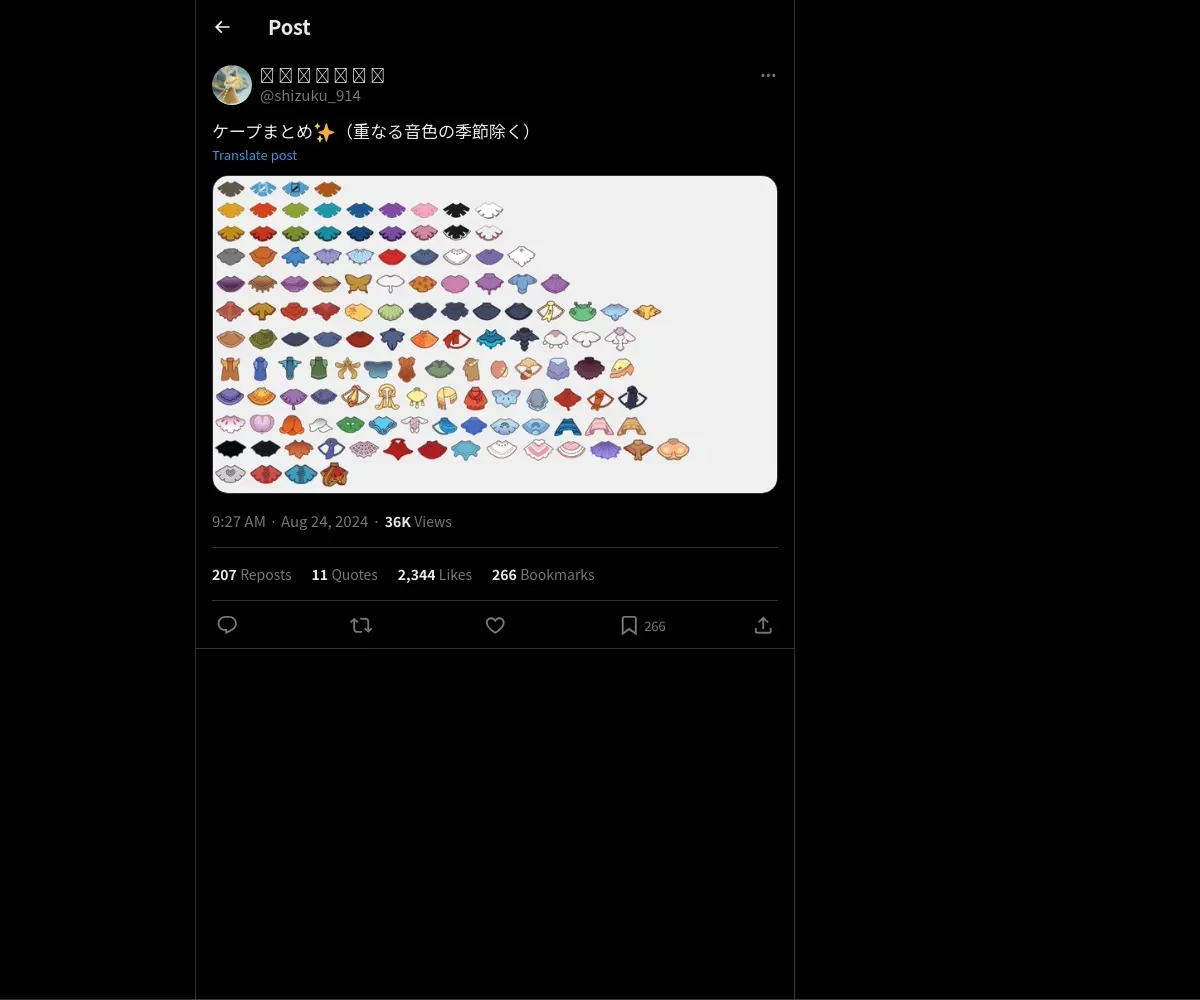The image size is (1200, 1000).
Task: Click the repost arrows icon
Action: click(x=361, y=625)
